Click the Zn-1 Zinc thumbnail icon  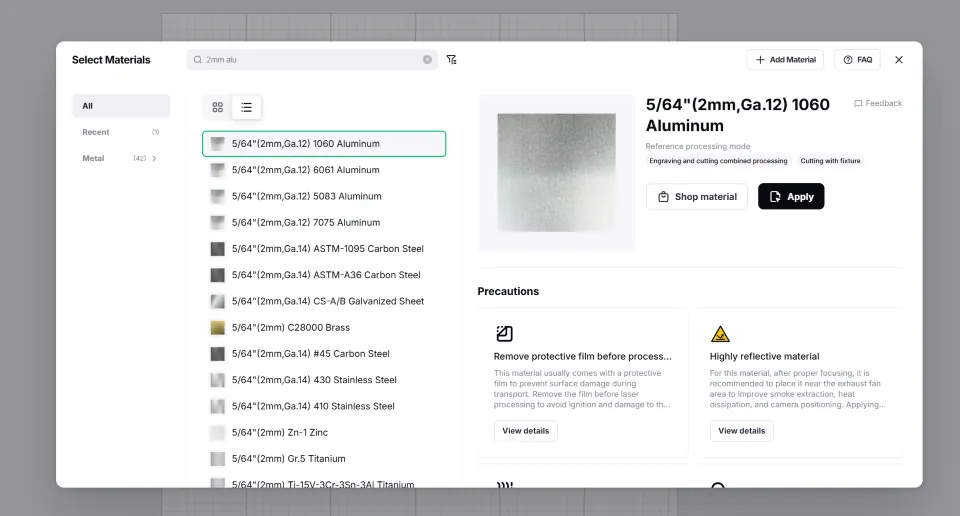[x=217, y=433]
